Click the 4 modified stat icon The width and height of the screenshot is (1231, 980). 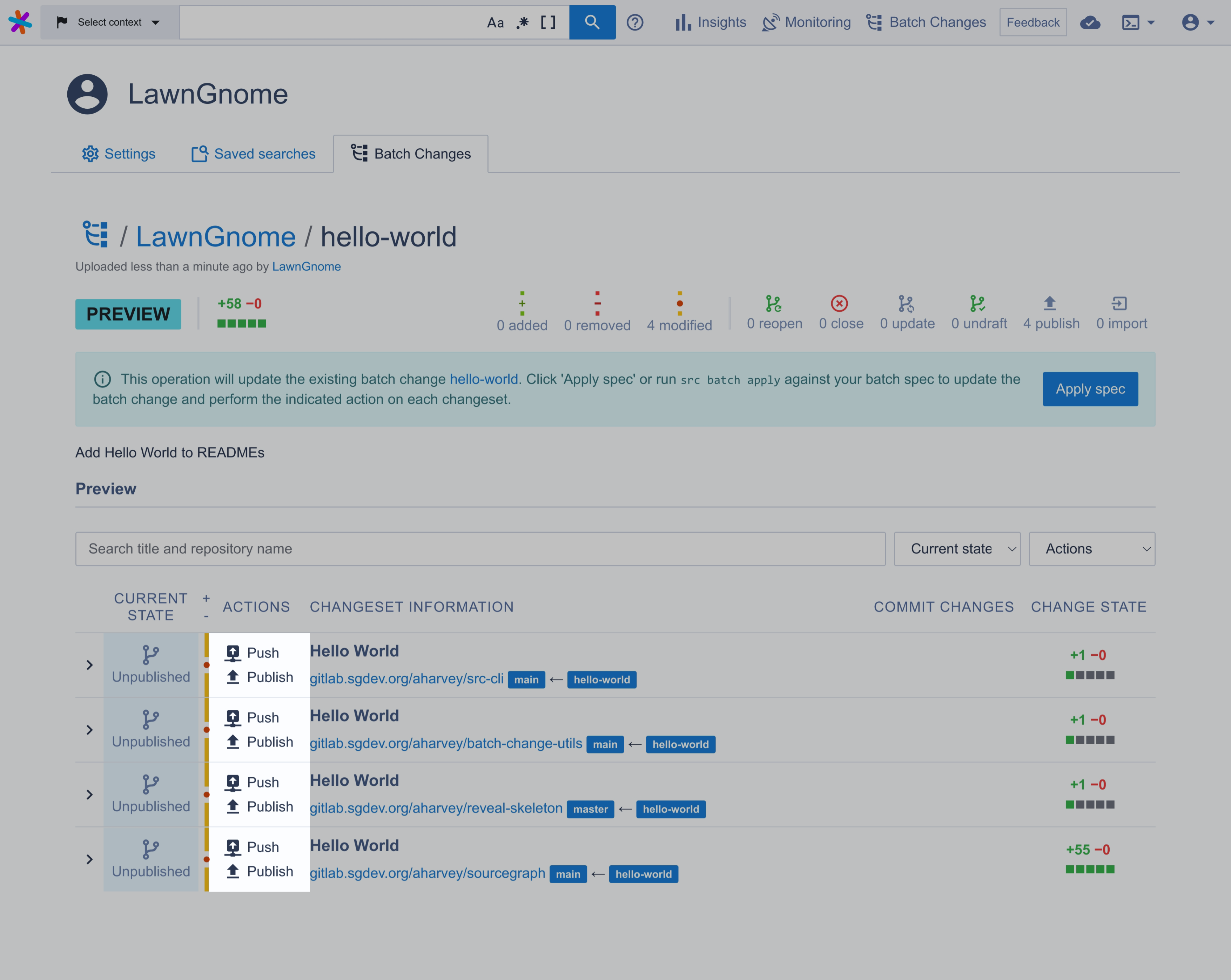[679, 303]
